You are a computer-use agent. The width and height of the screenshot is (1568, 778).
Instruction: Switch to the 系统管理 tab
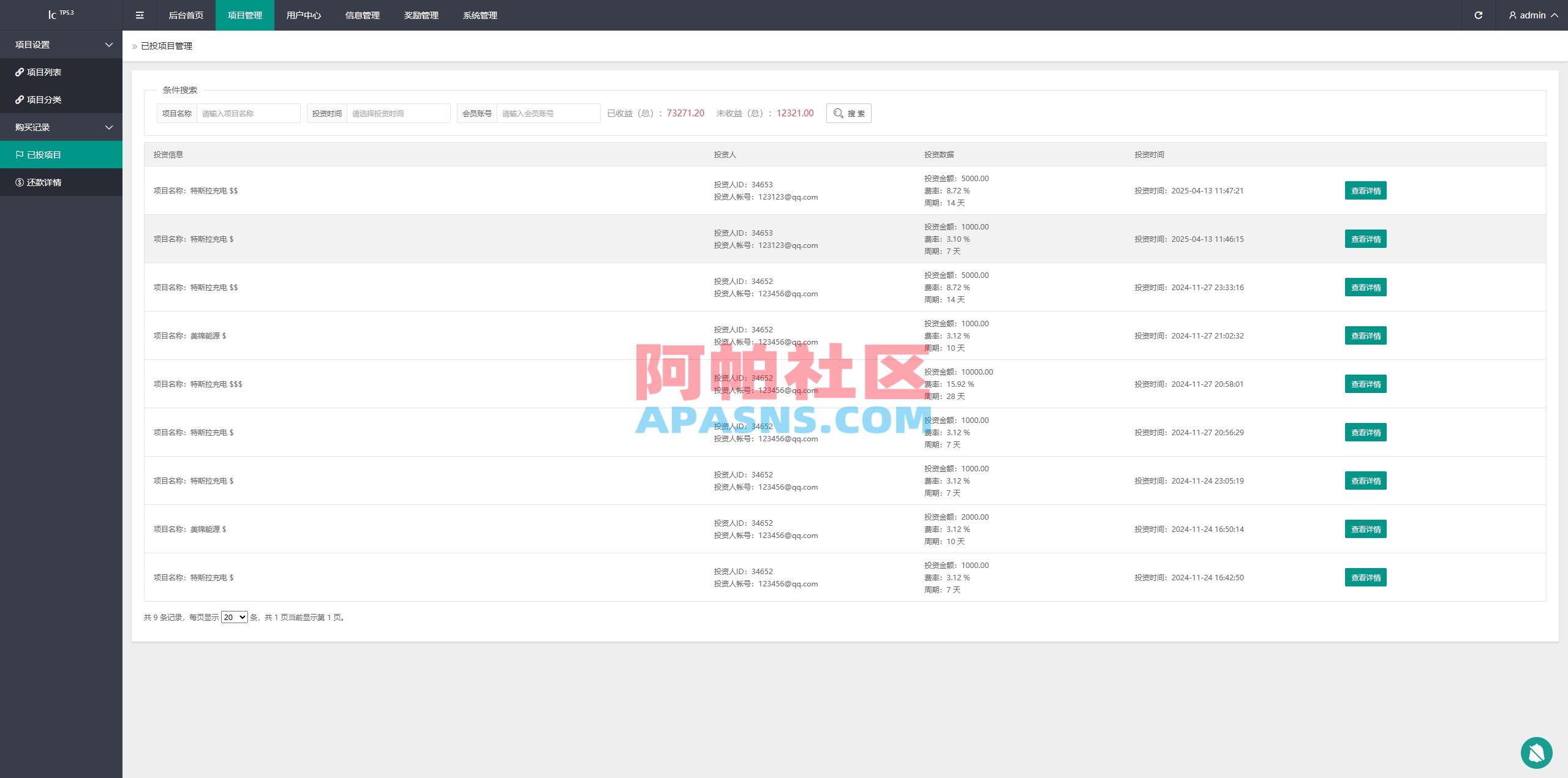[x=480, y=15]
